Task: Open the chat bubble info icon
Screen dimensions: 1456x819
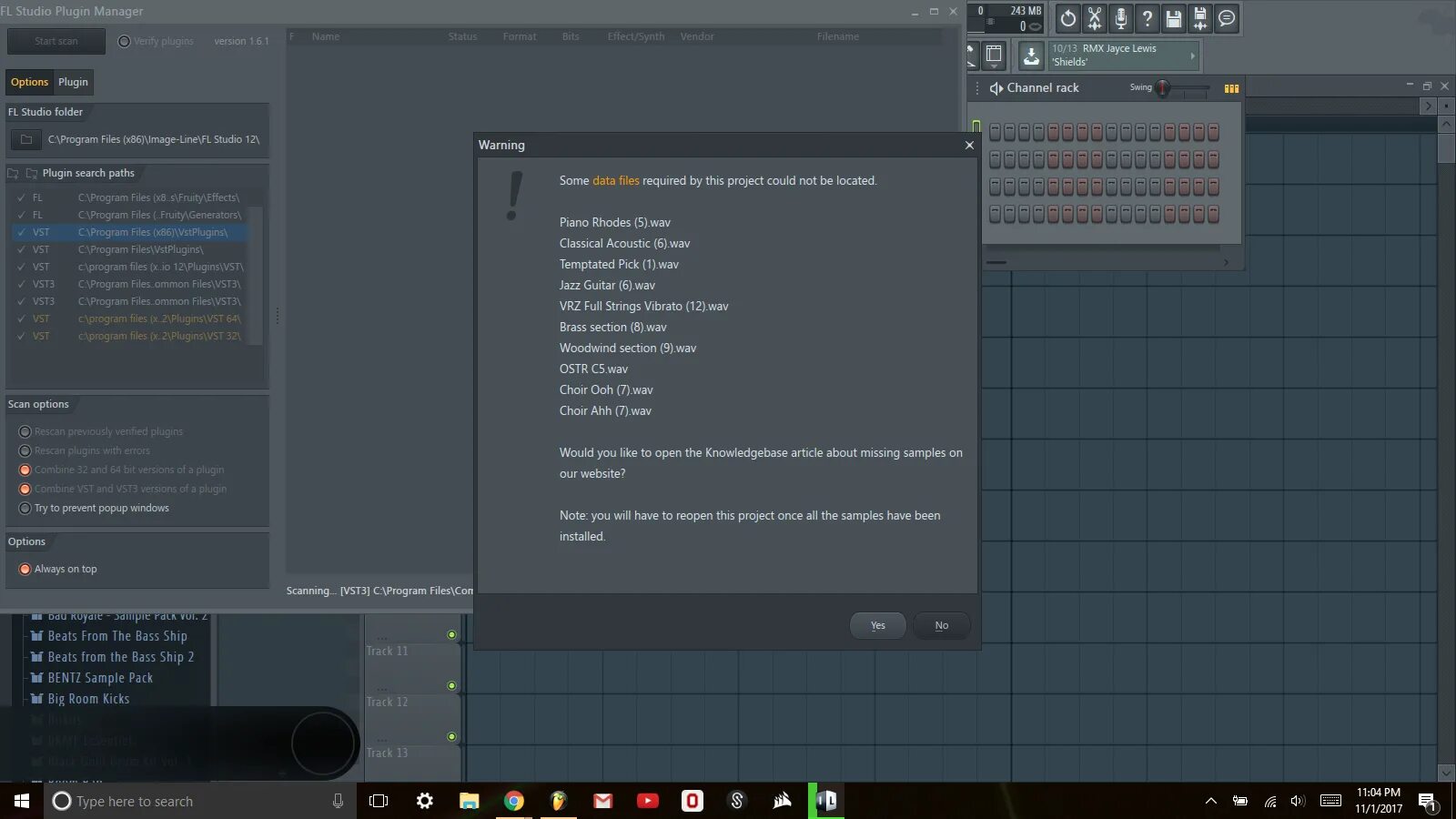Action: click(x=1227, y=18)
